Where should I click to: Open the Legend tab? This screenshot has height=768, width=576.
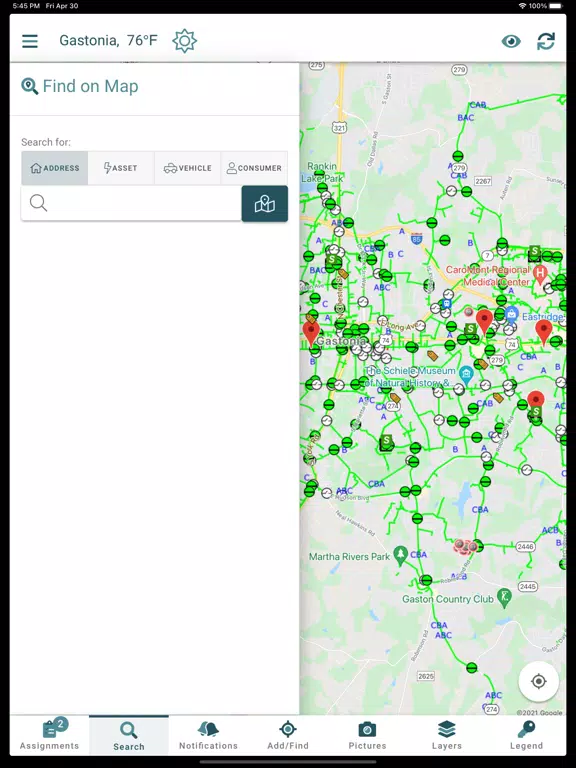[526, 736]
